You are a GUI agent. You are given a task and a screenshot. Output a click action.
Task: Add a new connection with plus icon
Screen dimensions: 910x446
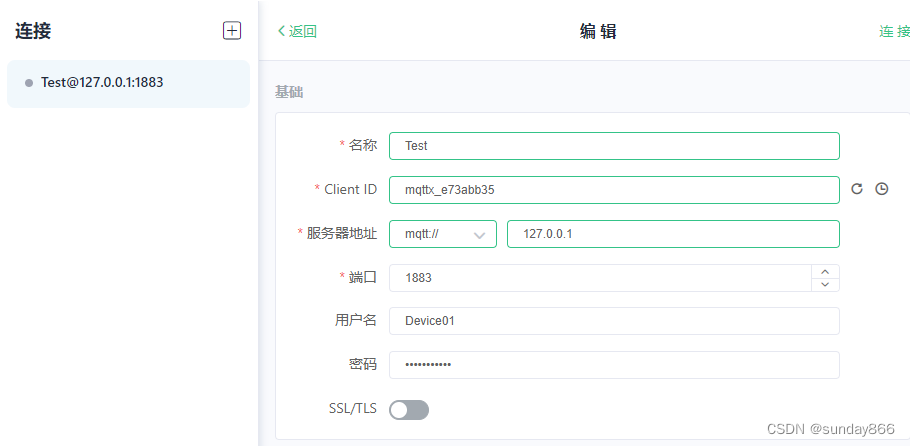[x=232, y=31]
